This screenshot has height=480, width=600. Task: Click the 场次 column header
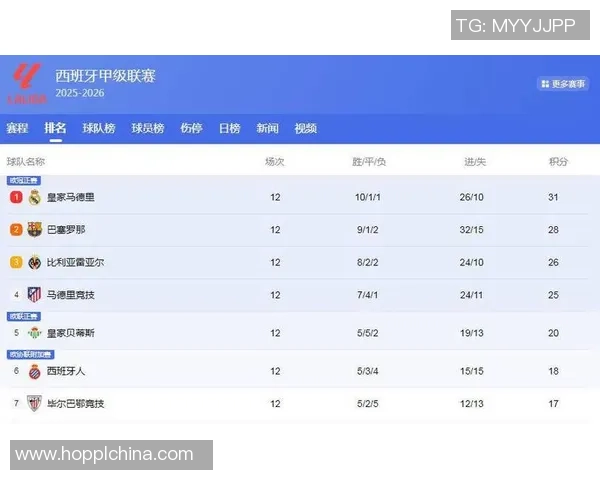click(x=275, y=162)
